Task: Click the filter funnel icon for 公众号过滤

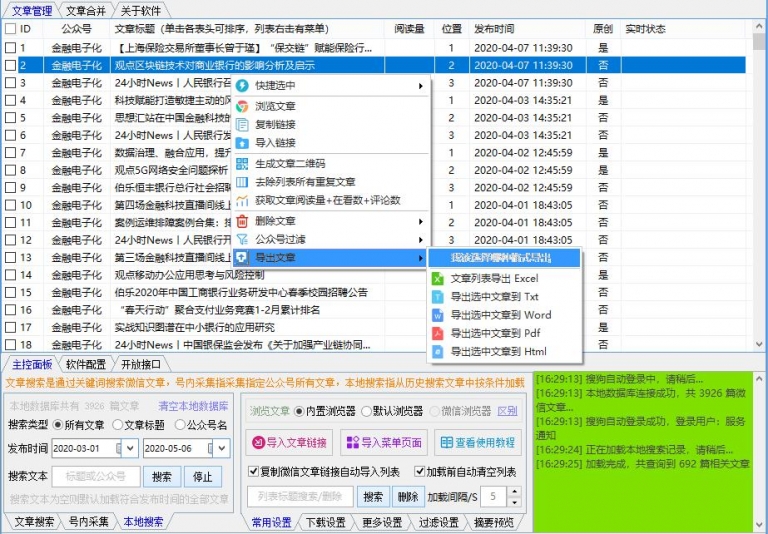Action: (242, 240)
